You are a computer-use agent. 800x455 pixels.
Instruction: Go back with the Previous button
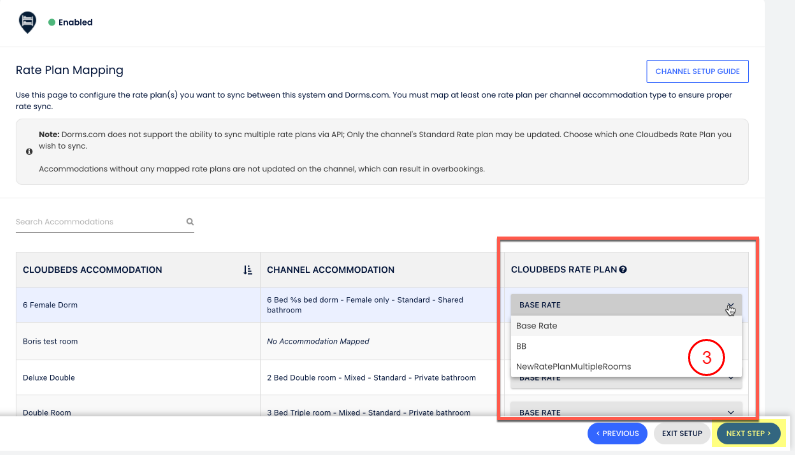(617, 434)
